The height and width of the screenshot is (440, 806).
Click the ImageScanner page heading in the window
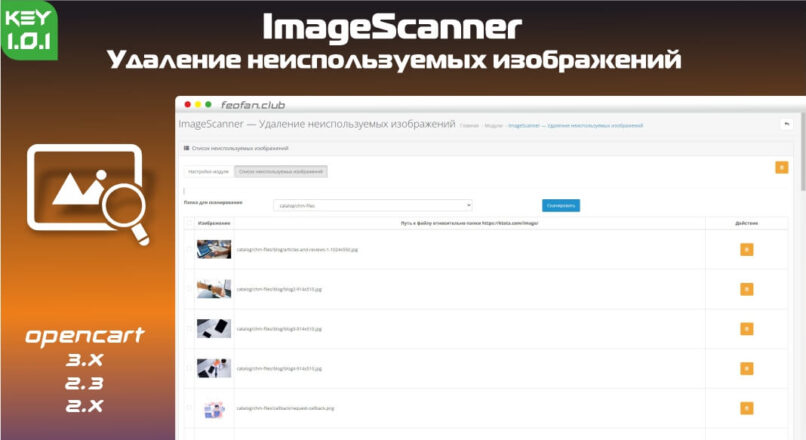317,124
